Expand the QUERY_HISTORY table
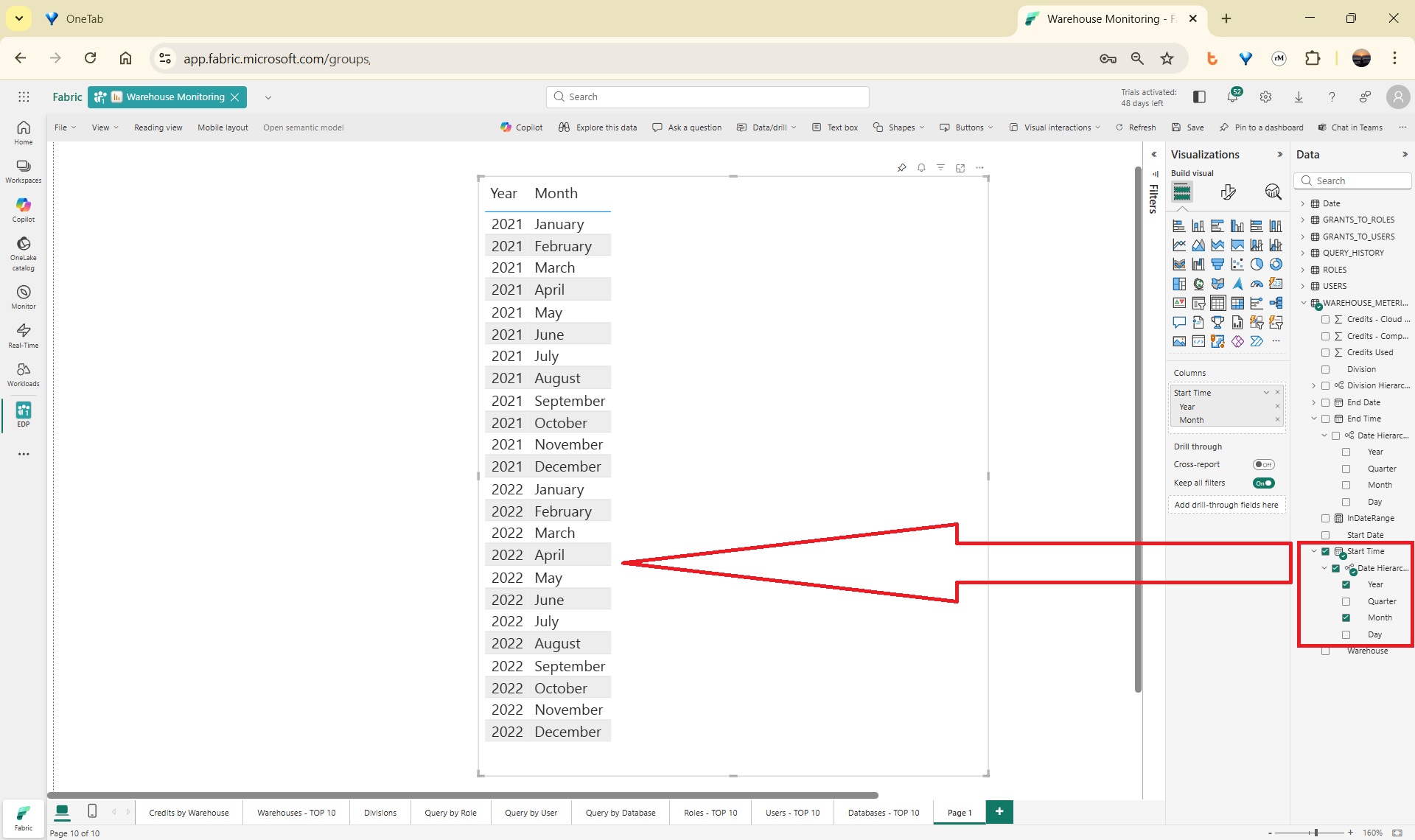The width and height of the screenshot is (1415, 840). tap(1303, 253)
